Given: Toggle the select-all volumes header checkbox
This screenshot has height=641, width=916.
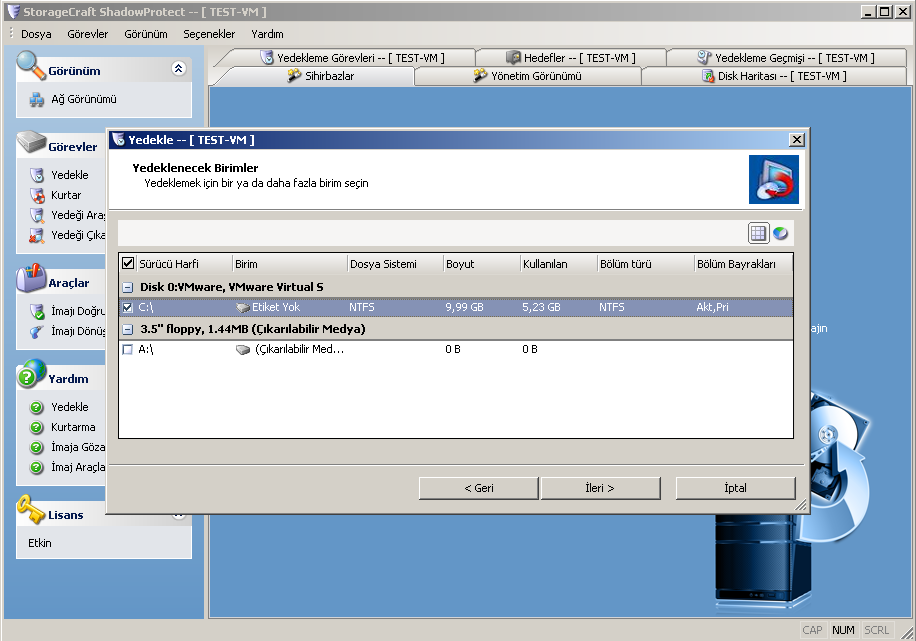Looking at the screenshot, I should 128,264.
